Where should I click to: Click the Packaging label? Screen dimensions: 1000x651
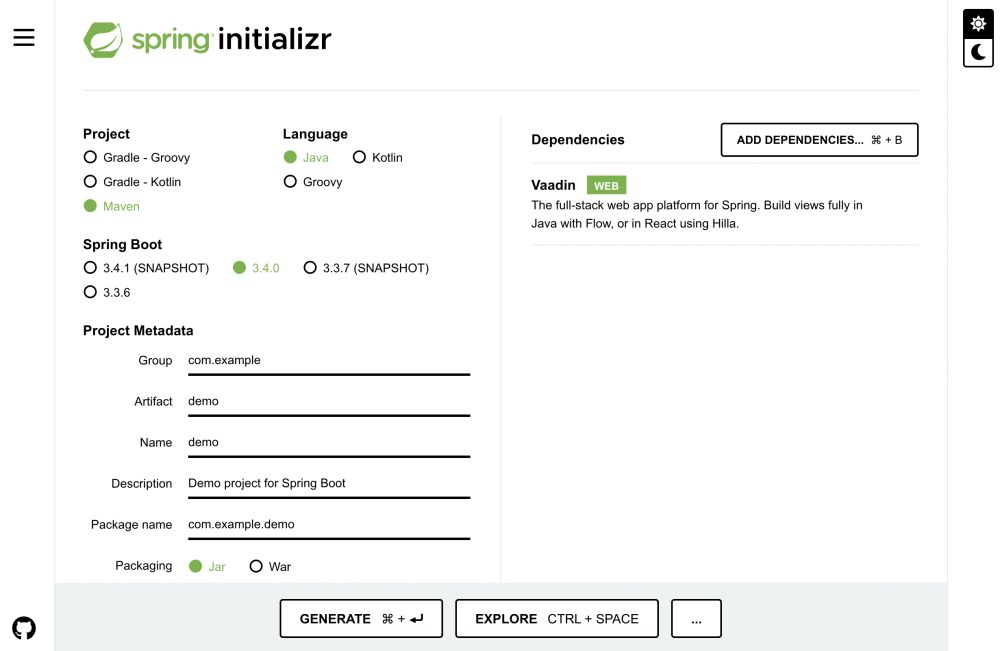143,566
